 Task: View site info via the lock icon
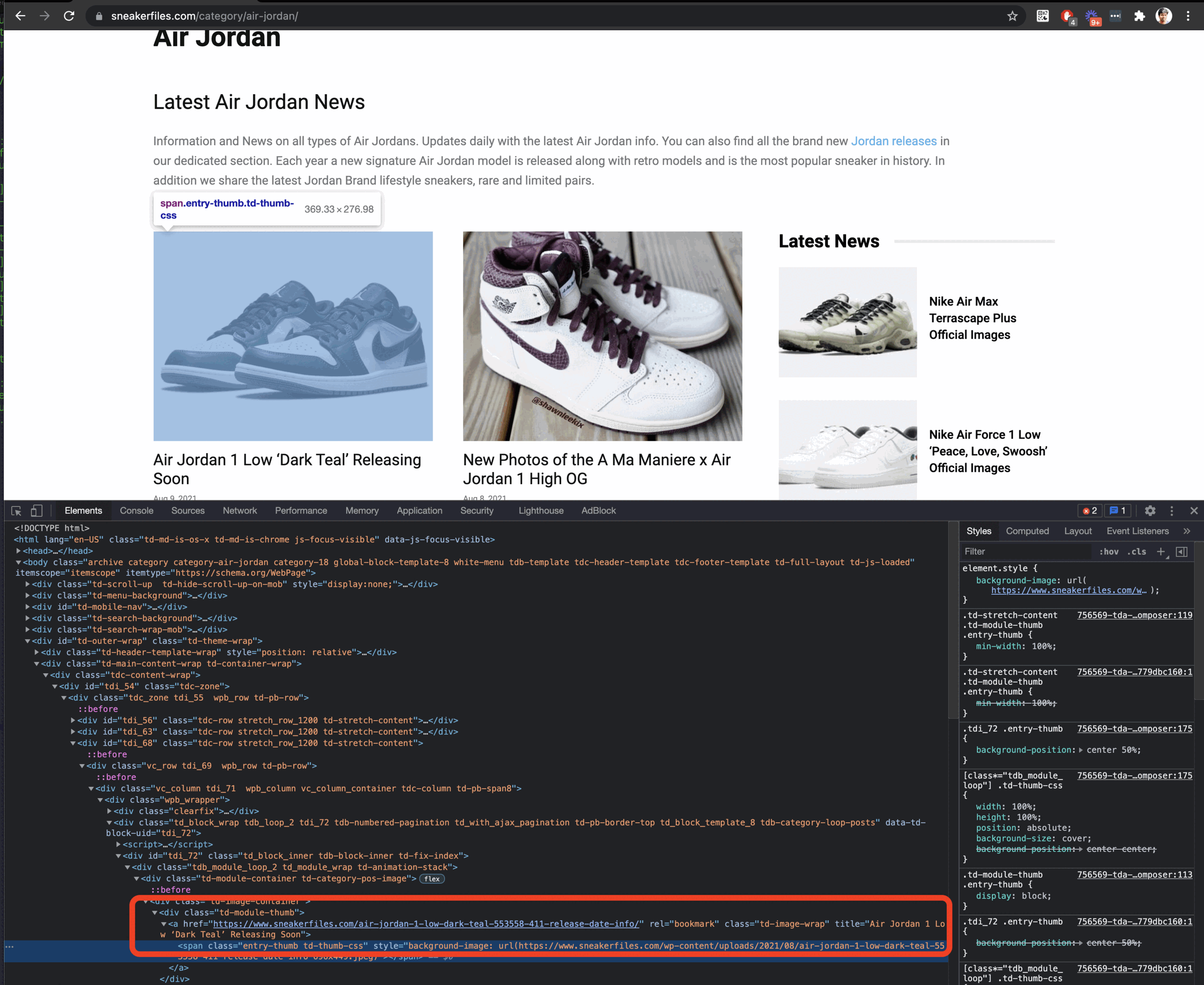tap(99, 16)
